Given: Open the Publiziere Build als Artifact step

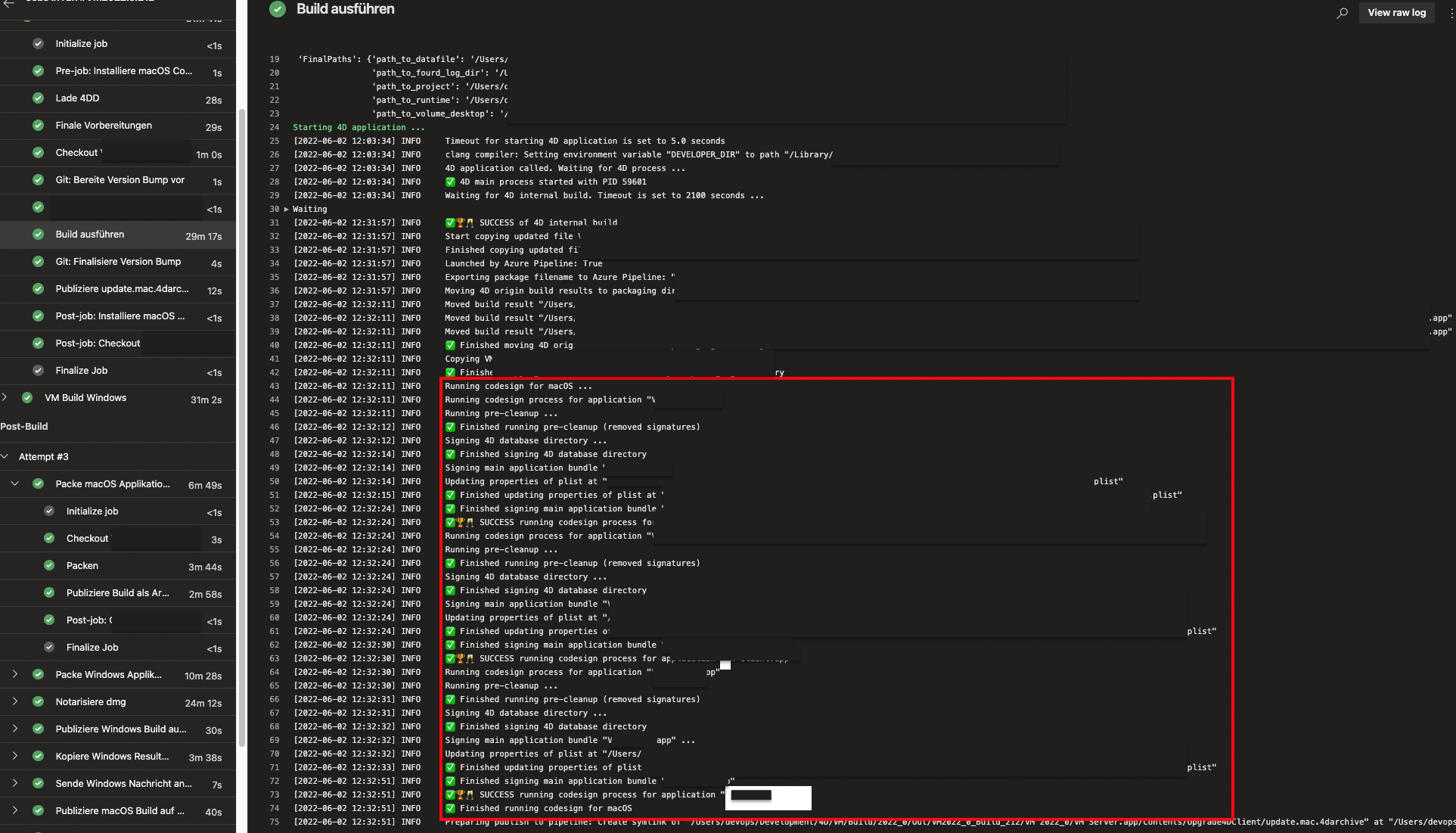Looking at the screenshot, I should 117,593.
